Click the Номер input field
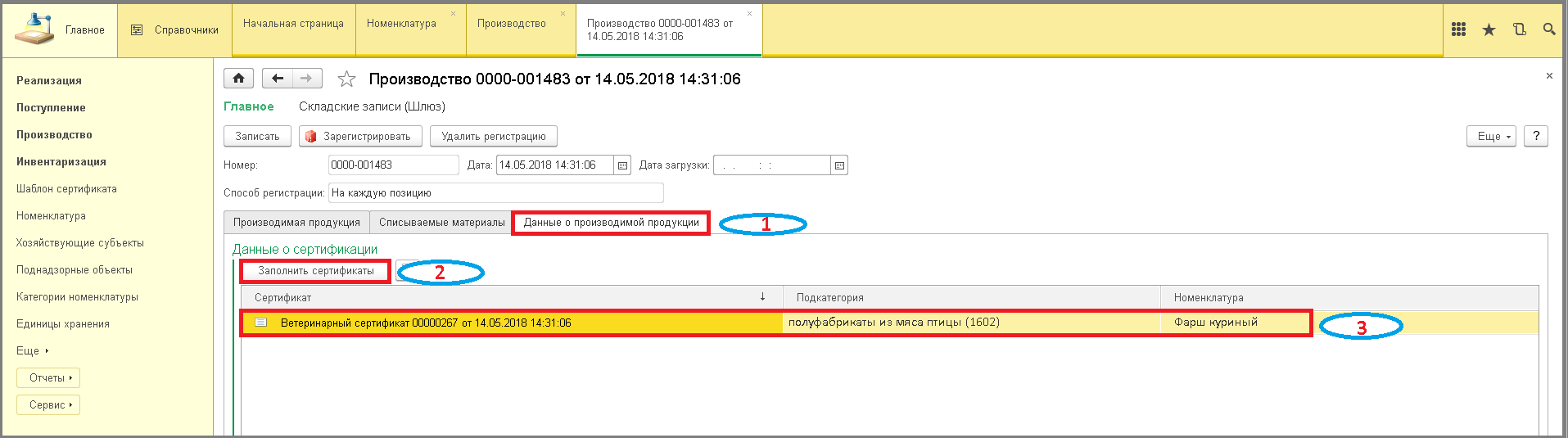 coord(393,165)
